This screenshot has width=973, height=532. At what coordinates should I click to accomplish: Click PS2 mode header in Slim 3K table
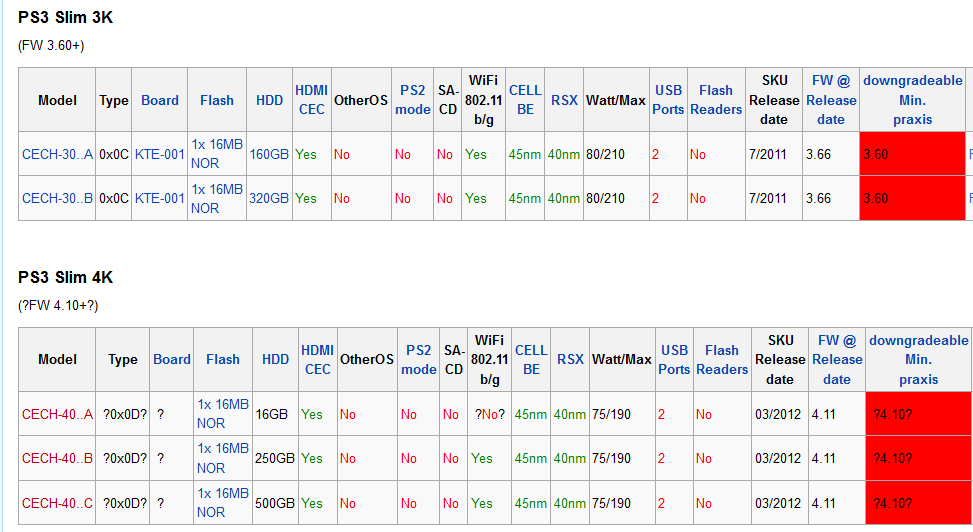point(413,100)
